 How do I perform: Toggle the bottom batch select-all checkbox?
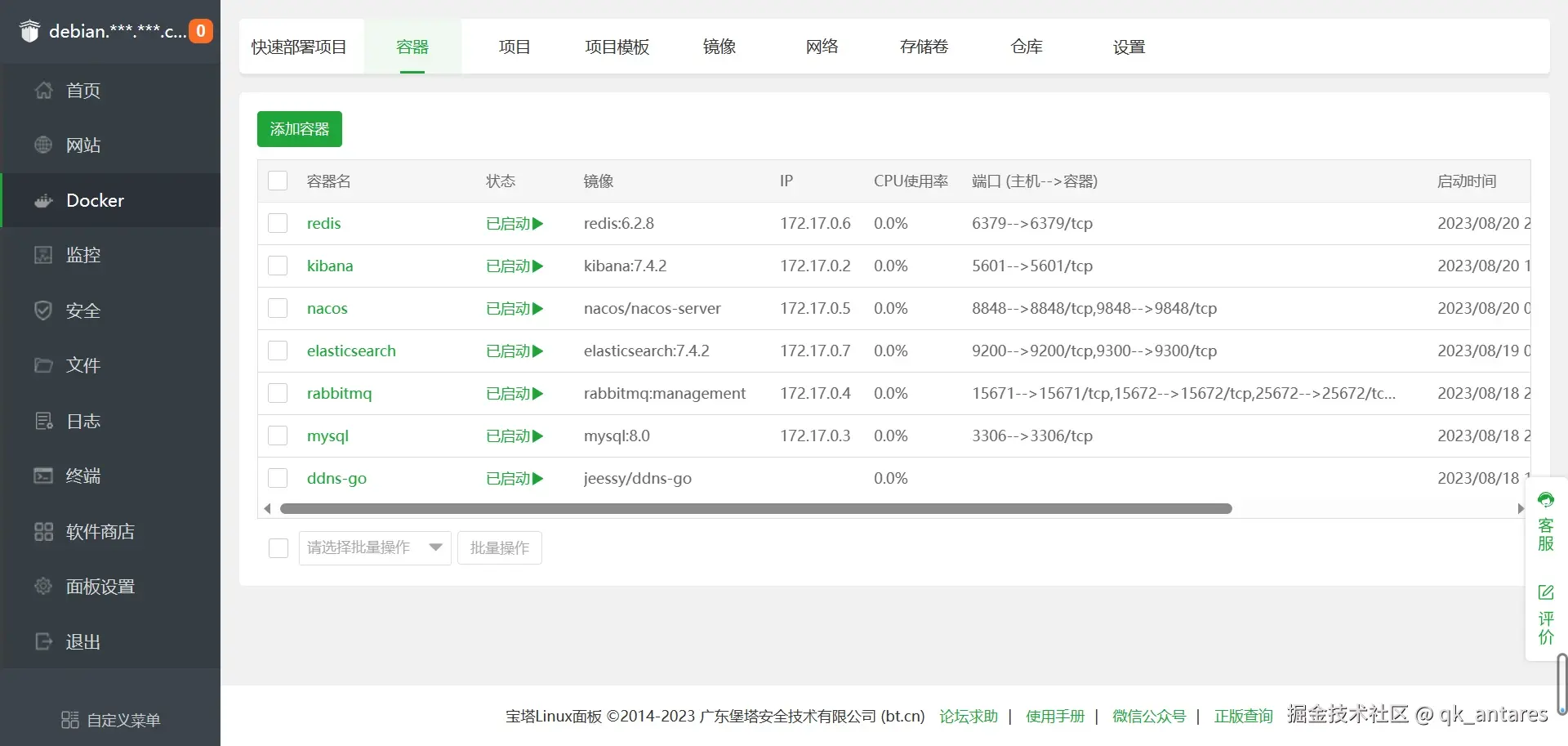(x=278, y=547)
